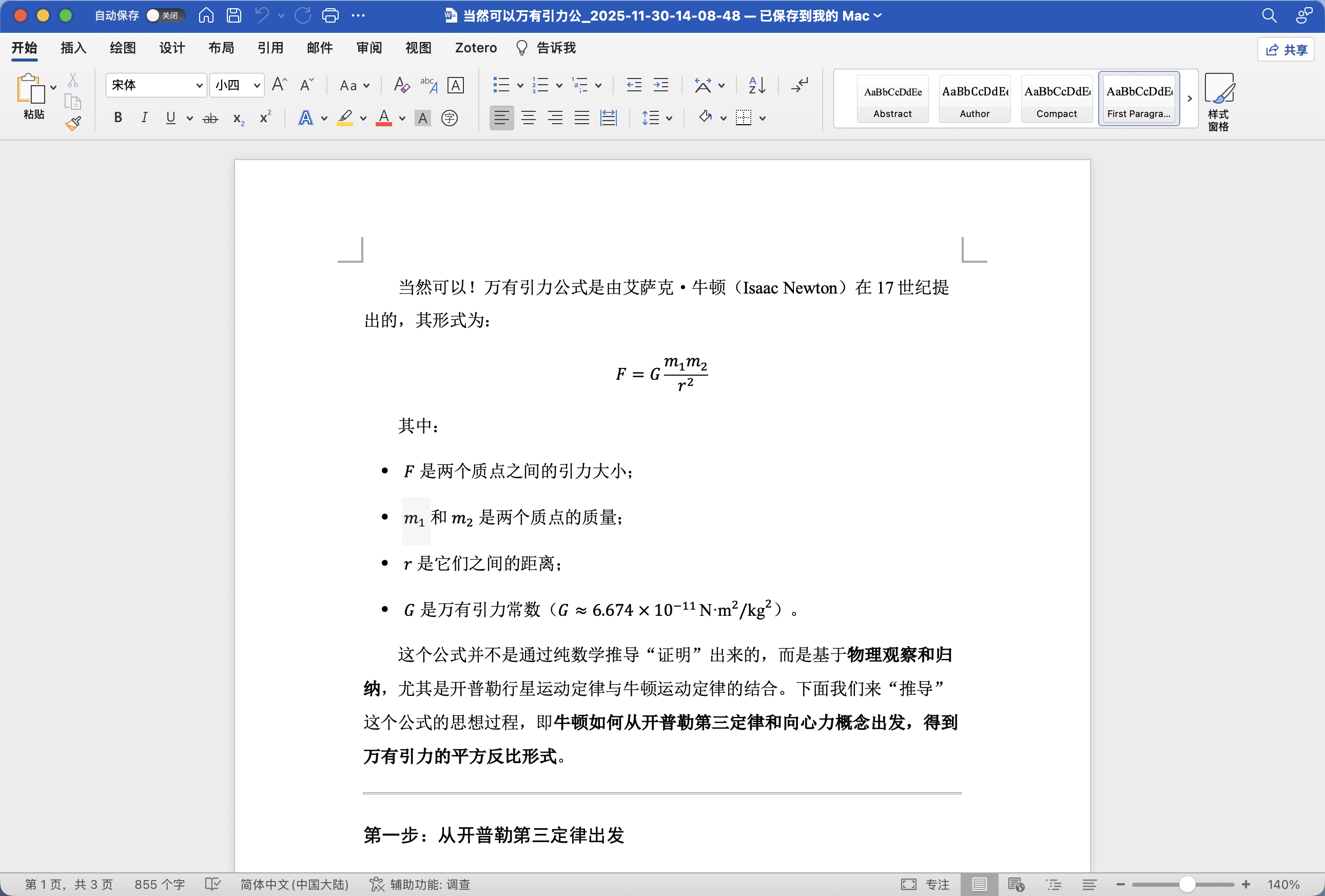
Task: Click the Strikethrough icon
Action: click(x=210, y=119)
